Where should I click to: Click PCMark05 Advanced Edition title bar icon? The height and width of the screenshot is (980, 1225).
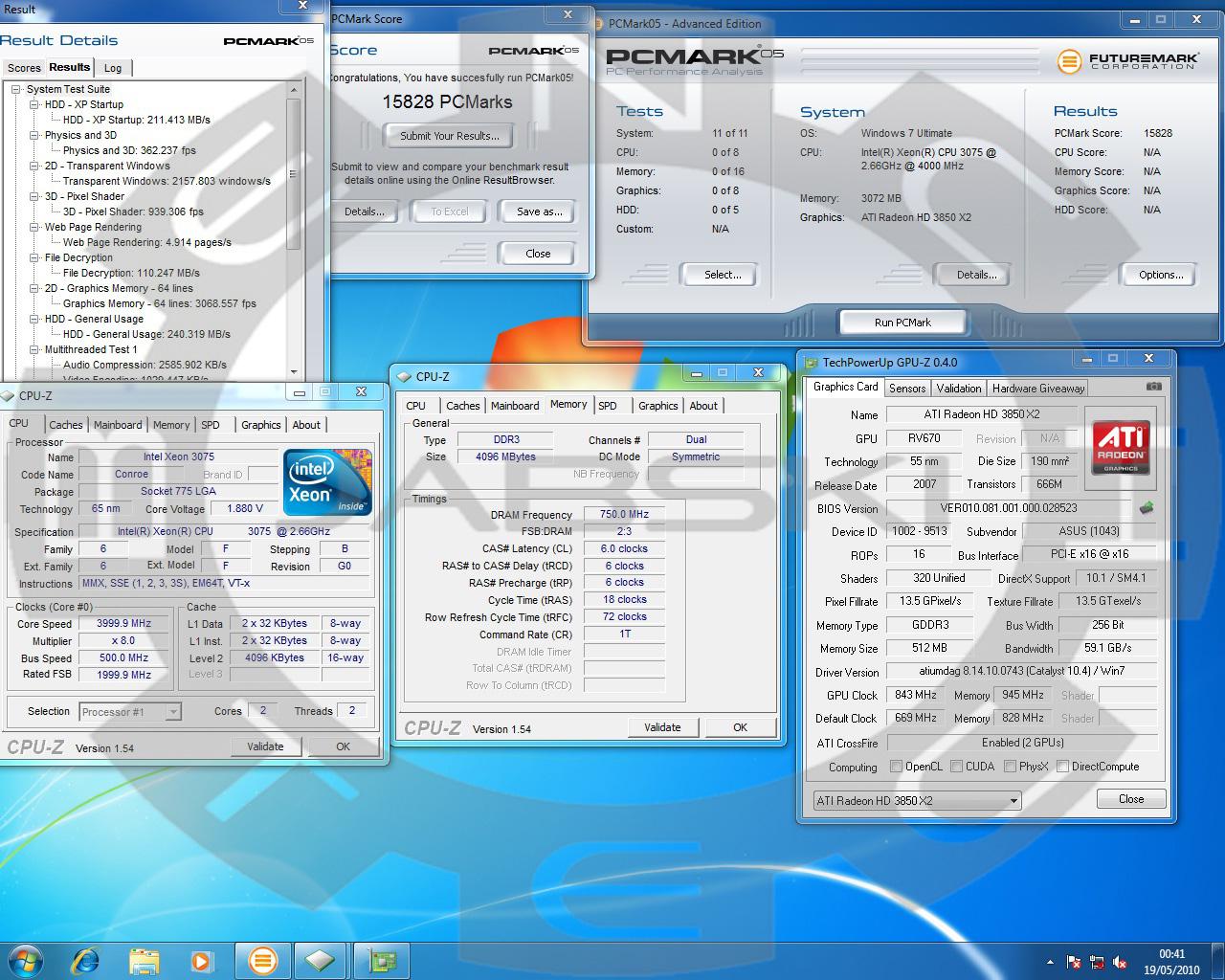[599, 23]
